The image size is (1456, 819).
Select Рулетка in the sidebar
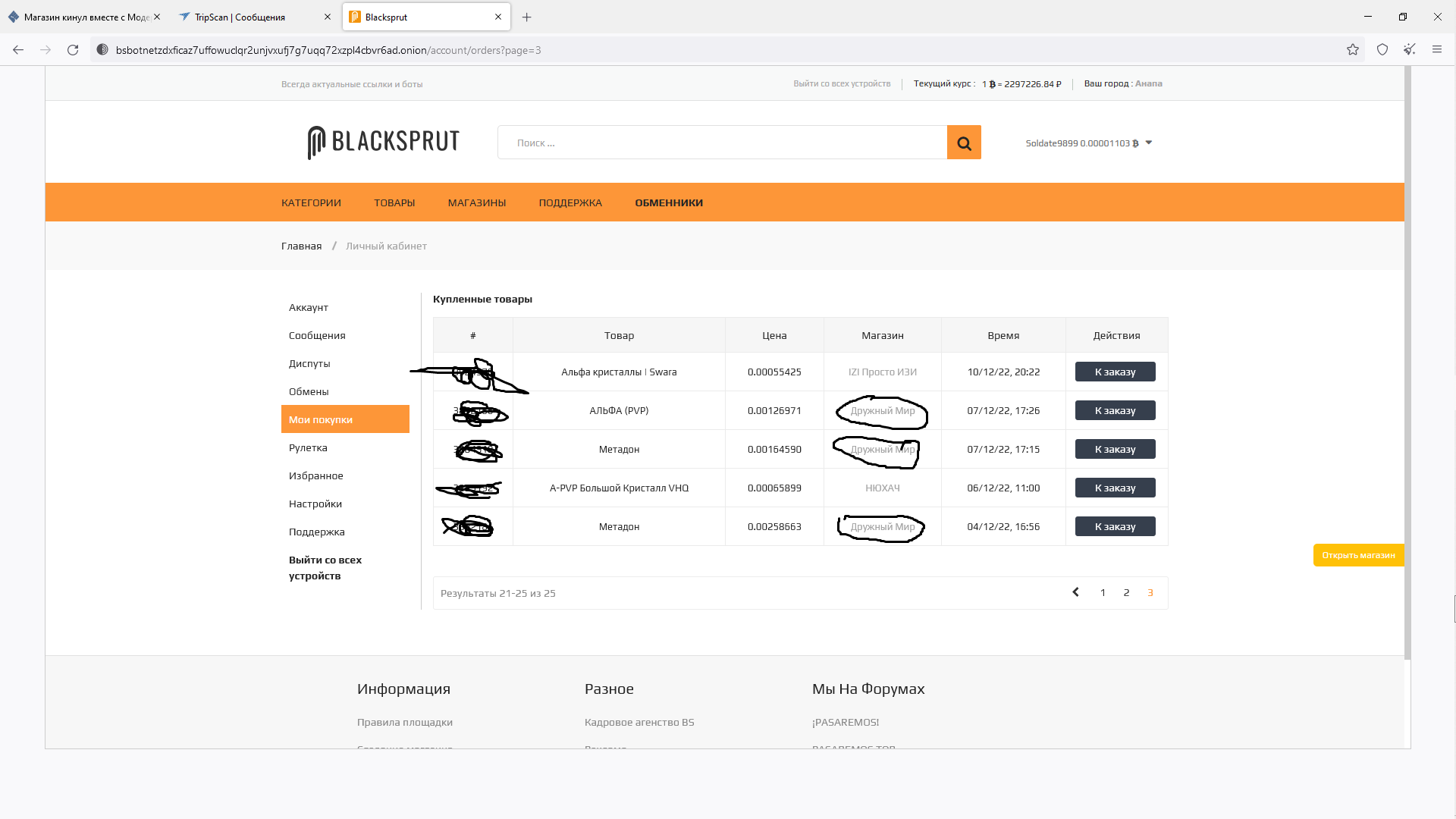[x=345, y=447]
